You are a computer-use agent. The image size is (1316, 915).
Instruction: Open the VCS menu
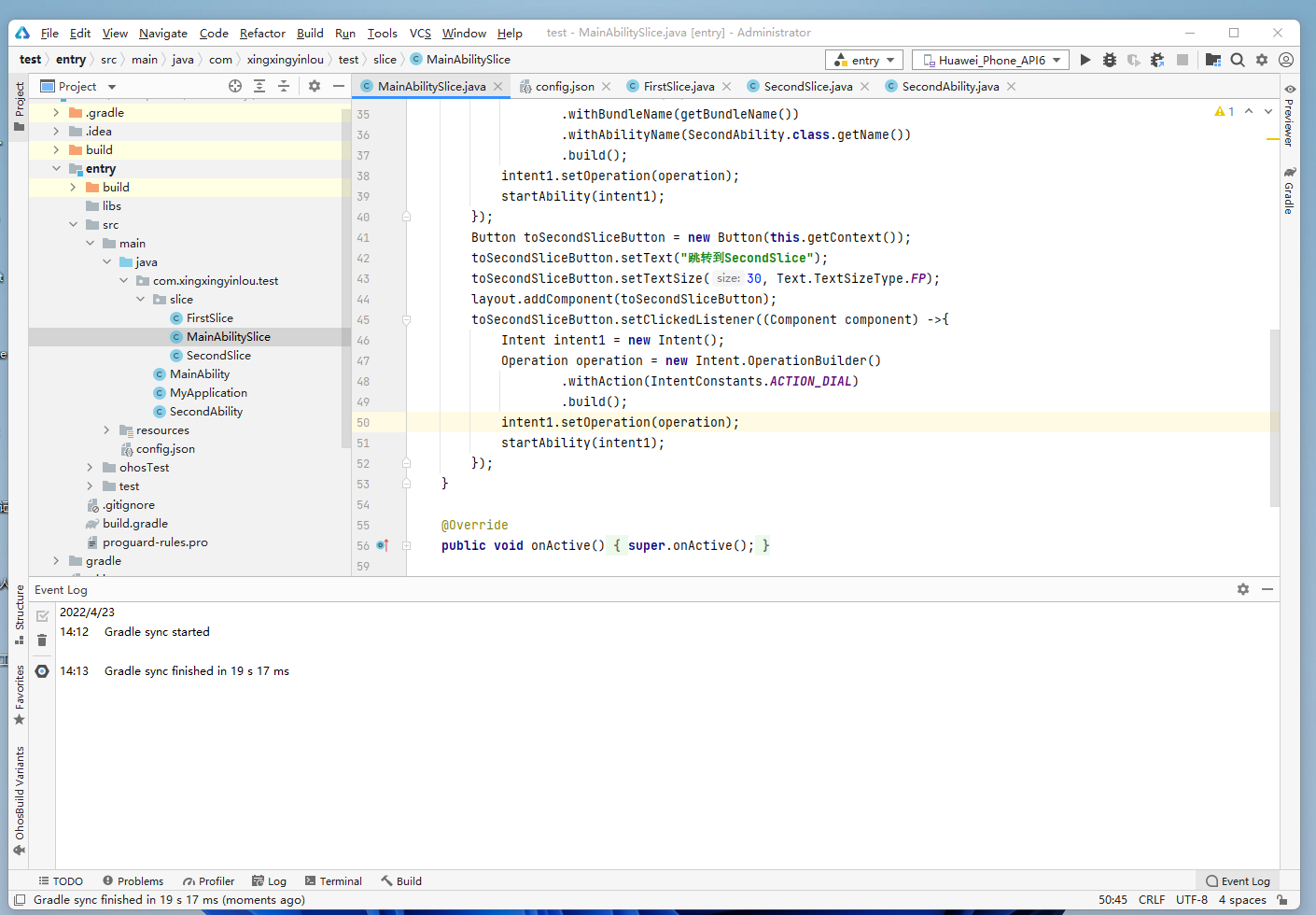click(x=420, y=33)
